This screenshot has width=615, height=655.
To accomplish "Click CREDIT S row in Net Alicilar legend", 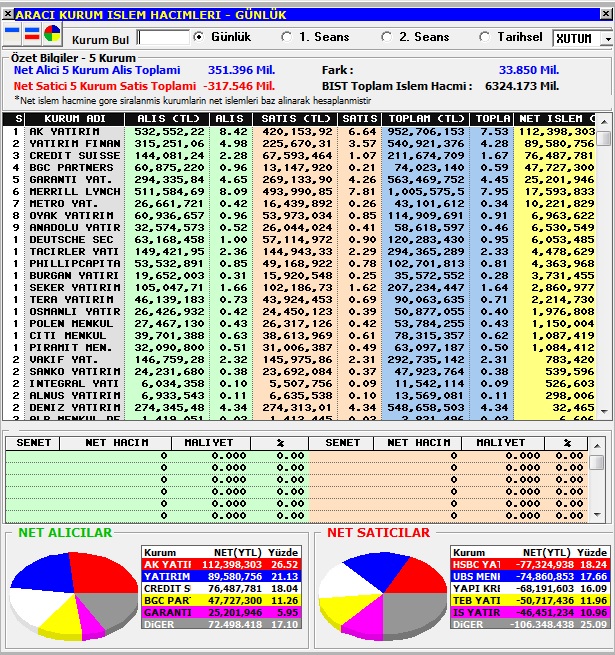I will 221,589.
